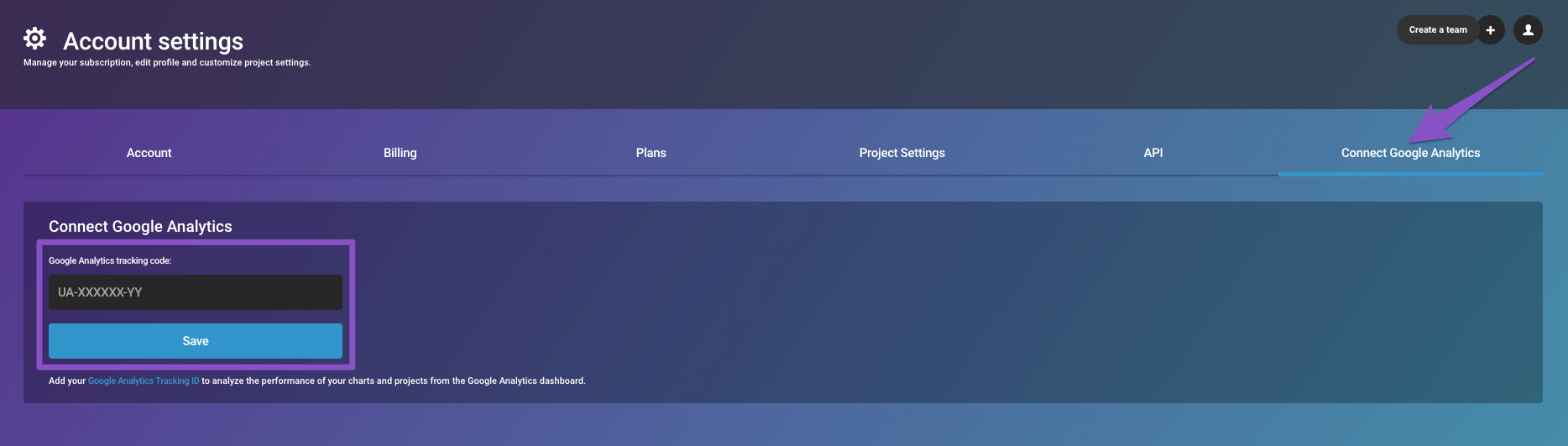Click the blue Save button
The width and height of the screenshot is (1568, 446).
coord(195,341)
